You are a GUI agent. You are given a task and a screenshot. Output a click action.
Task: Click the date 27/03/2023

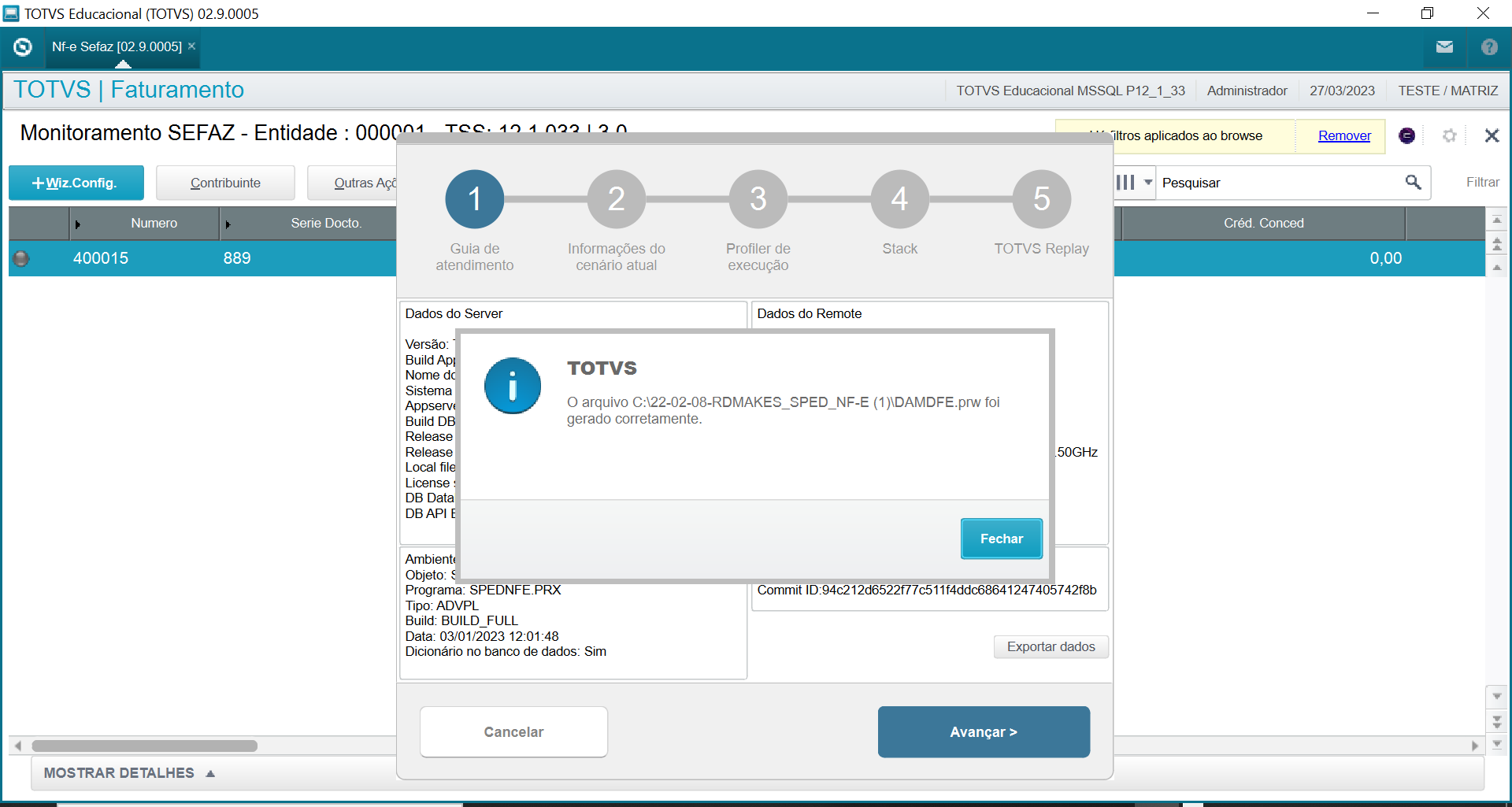[x=1342, y=91]
